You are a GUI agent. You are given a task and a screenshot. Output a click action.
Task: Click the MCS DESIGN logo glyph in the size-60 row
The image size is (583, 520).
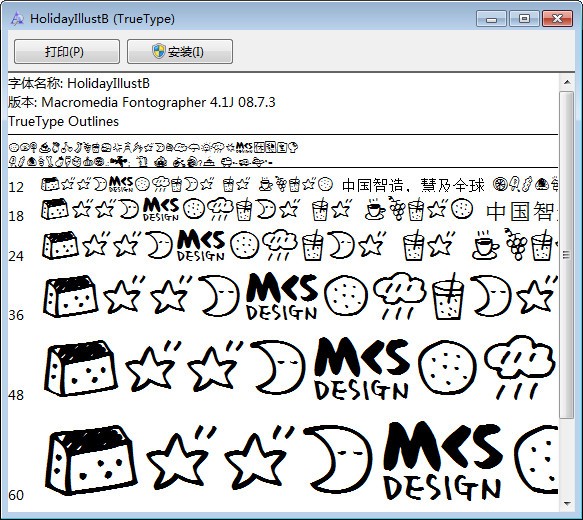442,461
